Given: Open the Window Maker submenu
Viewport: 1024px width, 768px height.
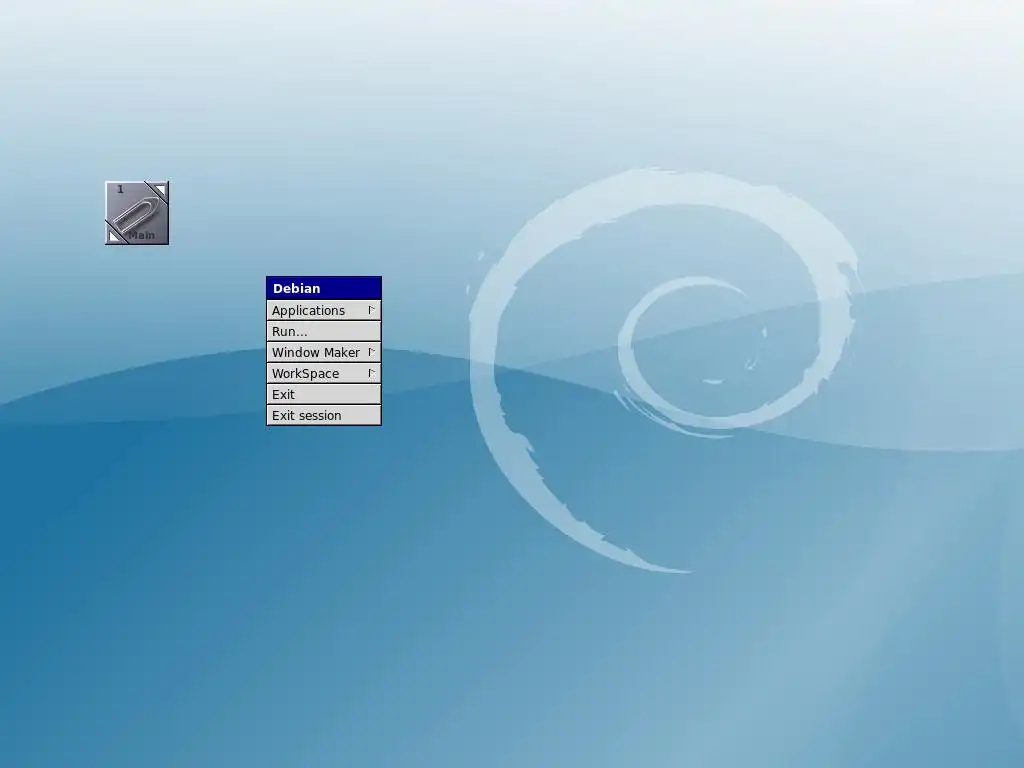Looking at the screenshot, I should click(x=324, y=352).
